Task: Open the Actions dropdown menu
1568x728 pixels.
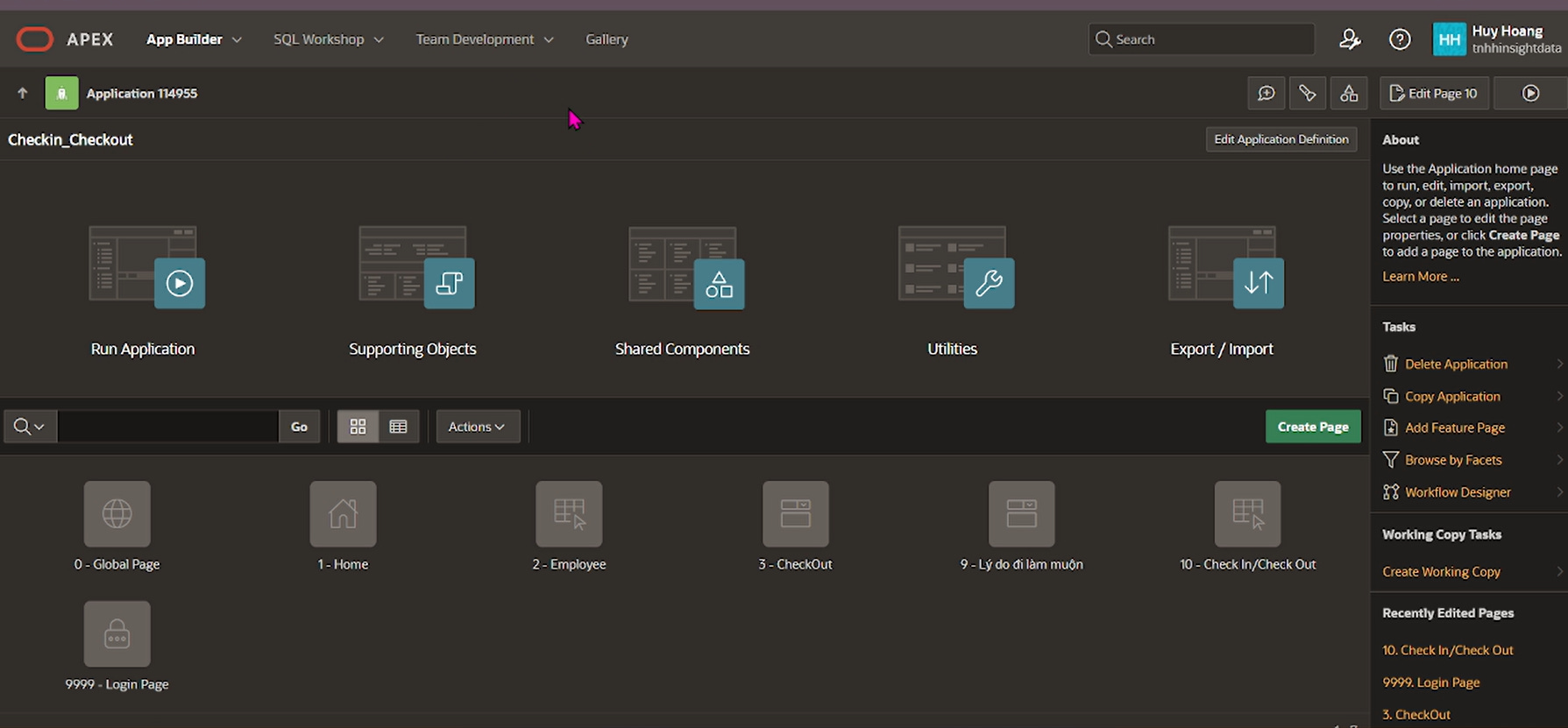Action: pos(478,427)
